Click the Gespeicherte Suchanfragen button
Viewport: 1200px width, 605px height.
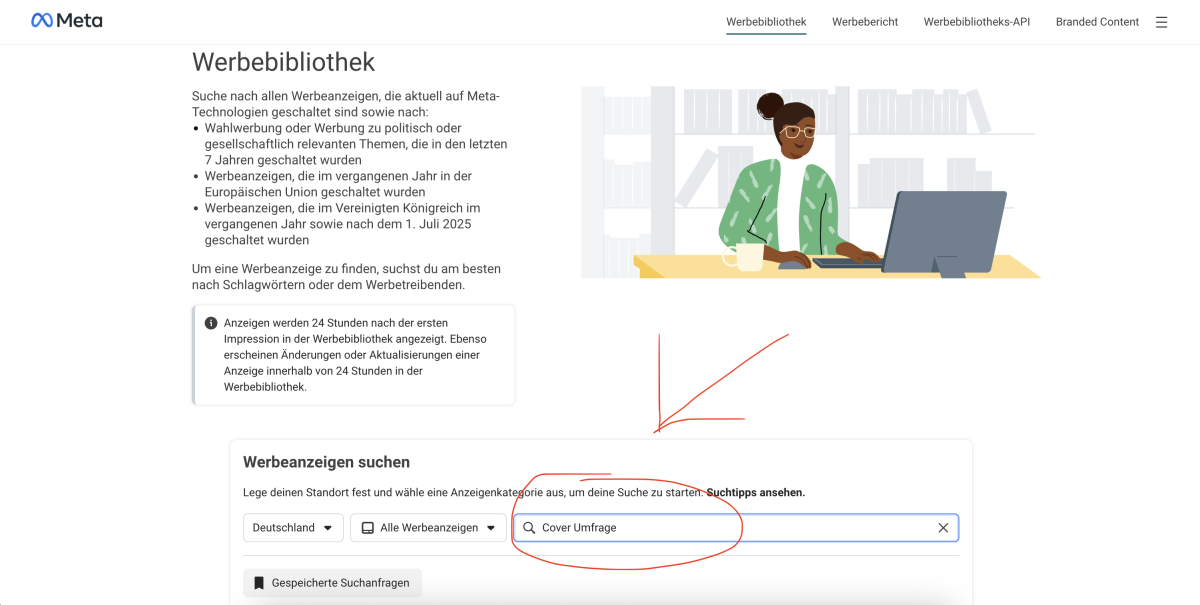[332, 583]
